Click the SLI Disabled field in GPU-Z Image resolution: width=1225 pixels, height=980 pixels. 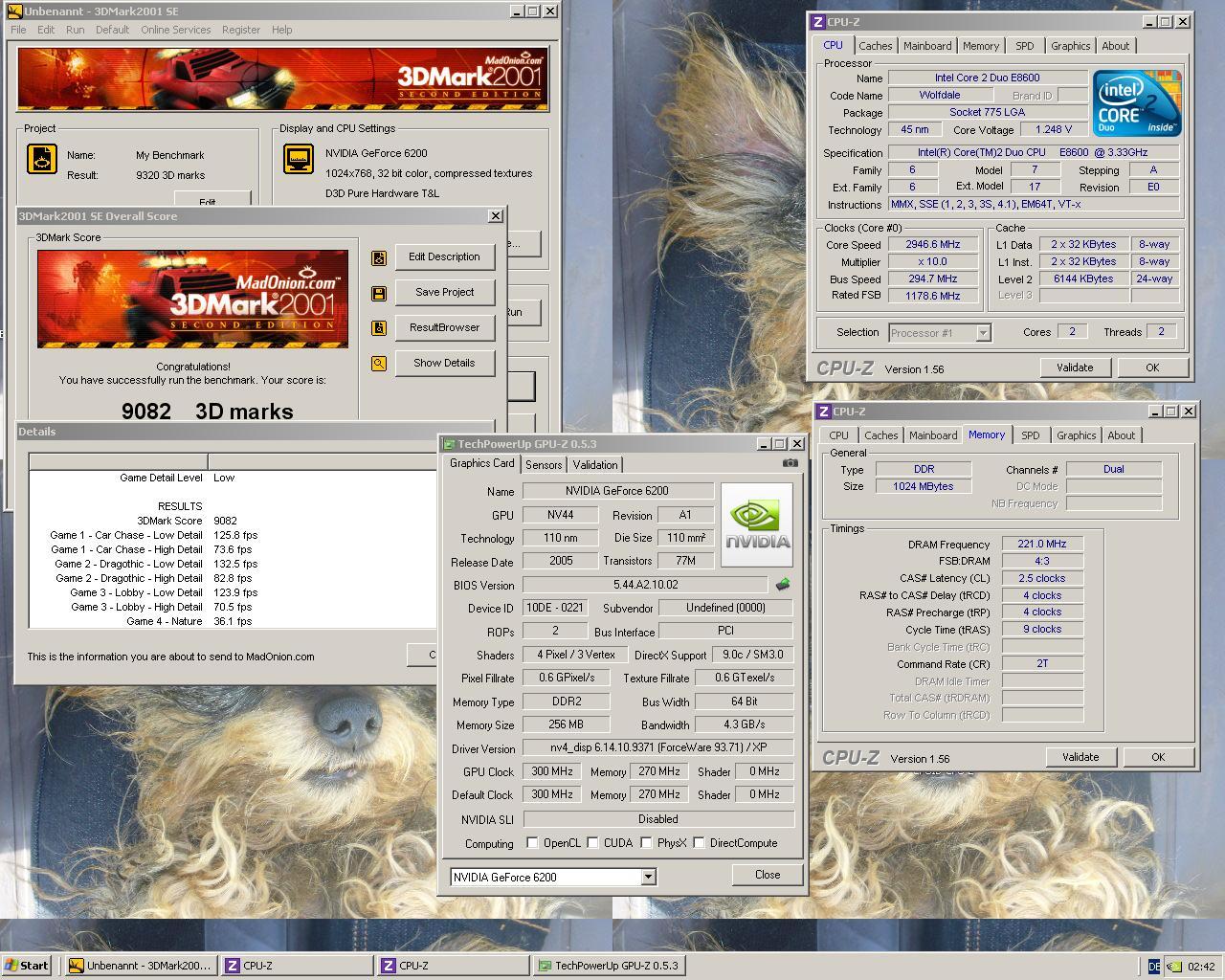point(658,819)
